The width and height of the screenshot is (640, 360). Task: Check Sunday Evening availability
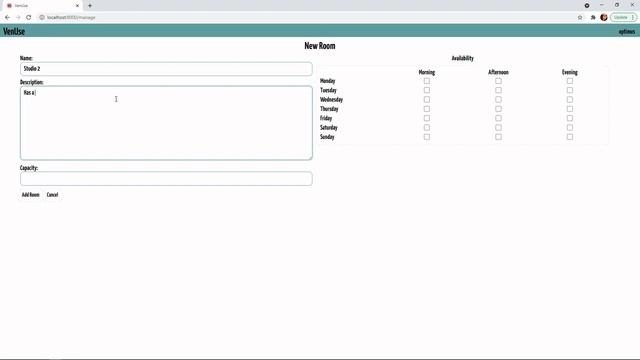[x=570, y=137]
